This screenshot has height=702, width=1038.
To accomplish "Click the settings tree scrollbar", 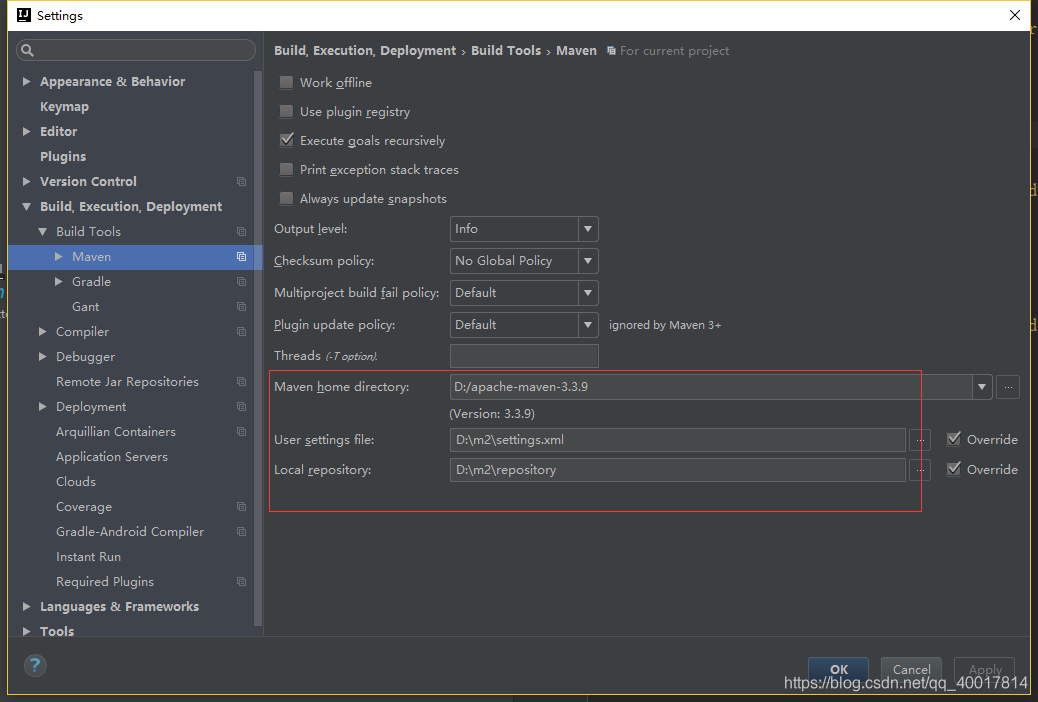I will tap(258, 348).
